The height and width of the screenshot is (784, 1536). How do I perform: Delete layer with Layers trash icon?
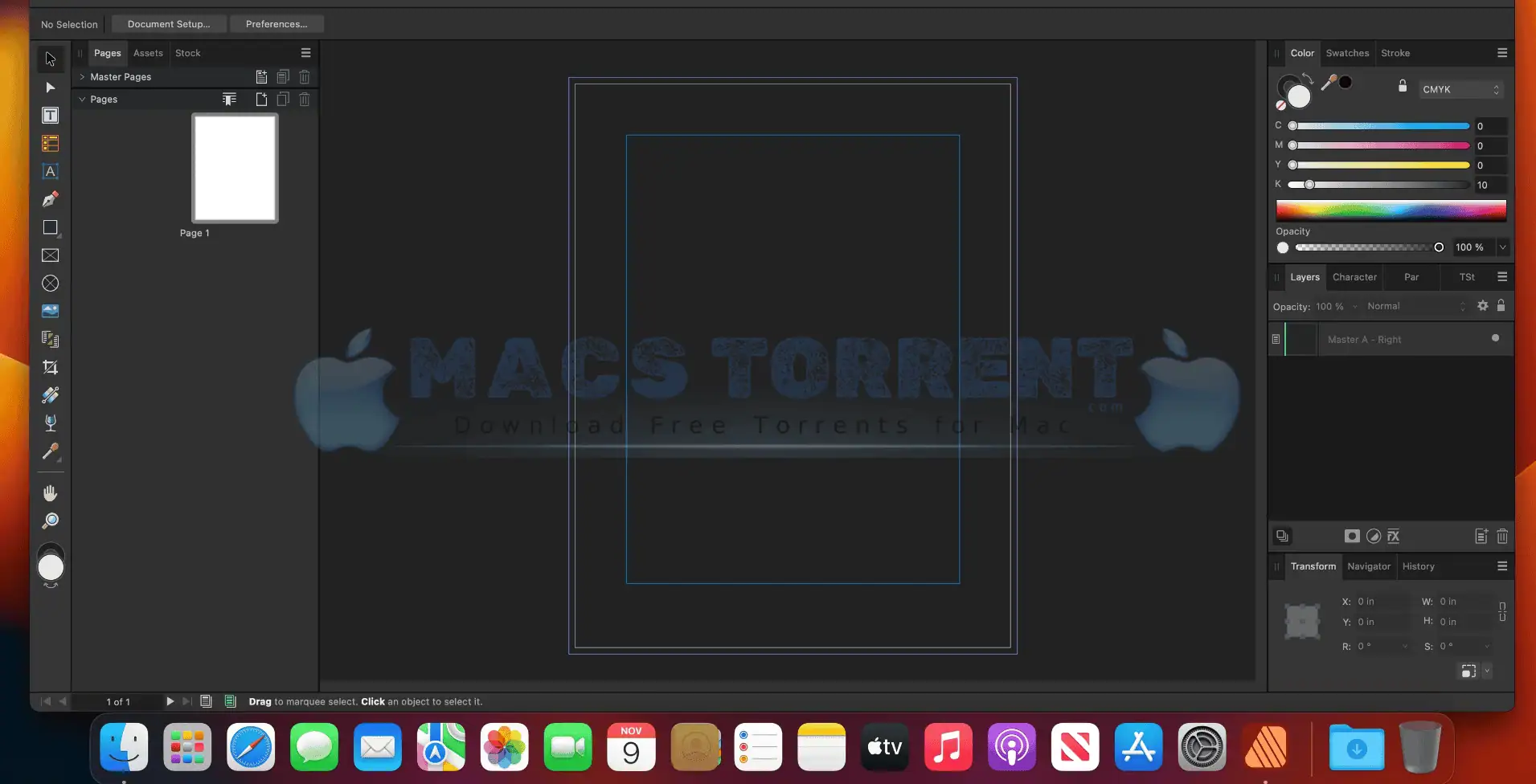1502,537
